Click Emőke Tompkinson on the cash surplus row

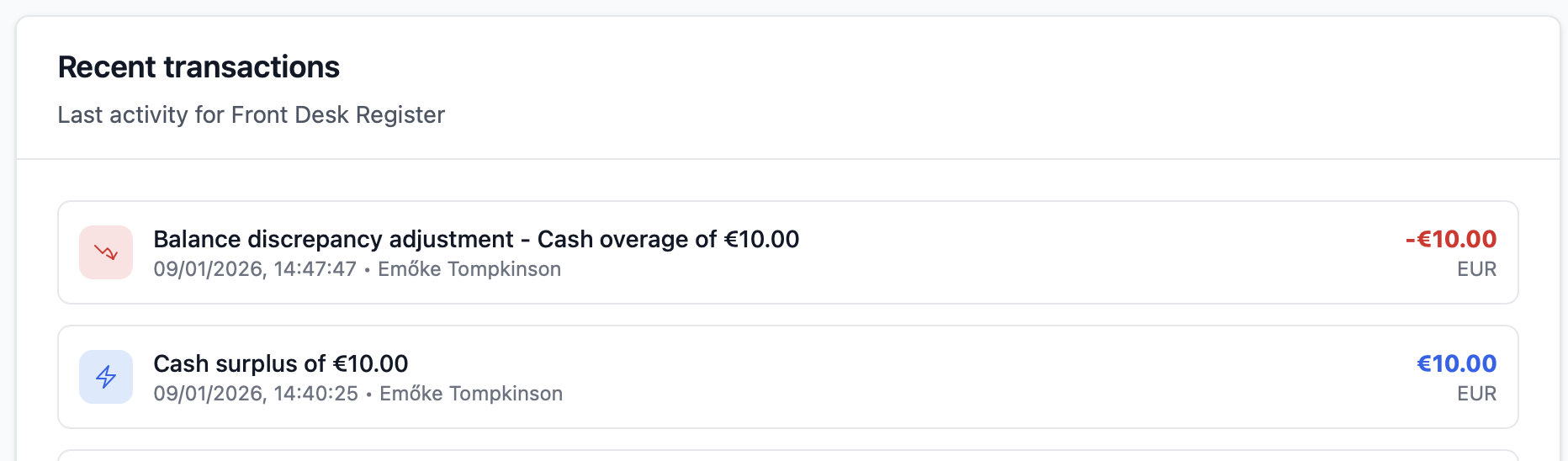pos(471,394)
